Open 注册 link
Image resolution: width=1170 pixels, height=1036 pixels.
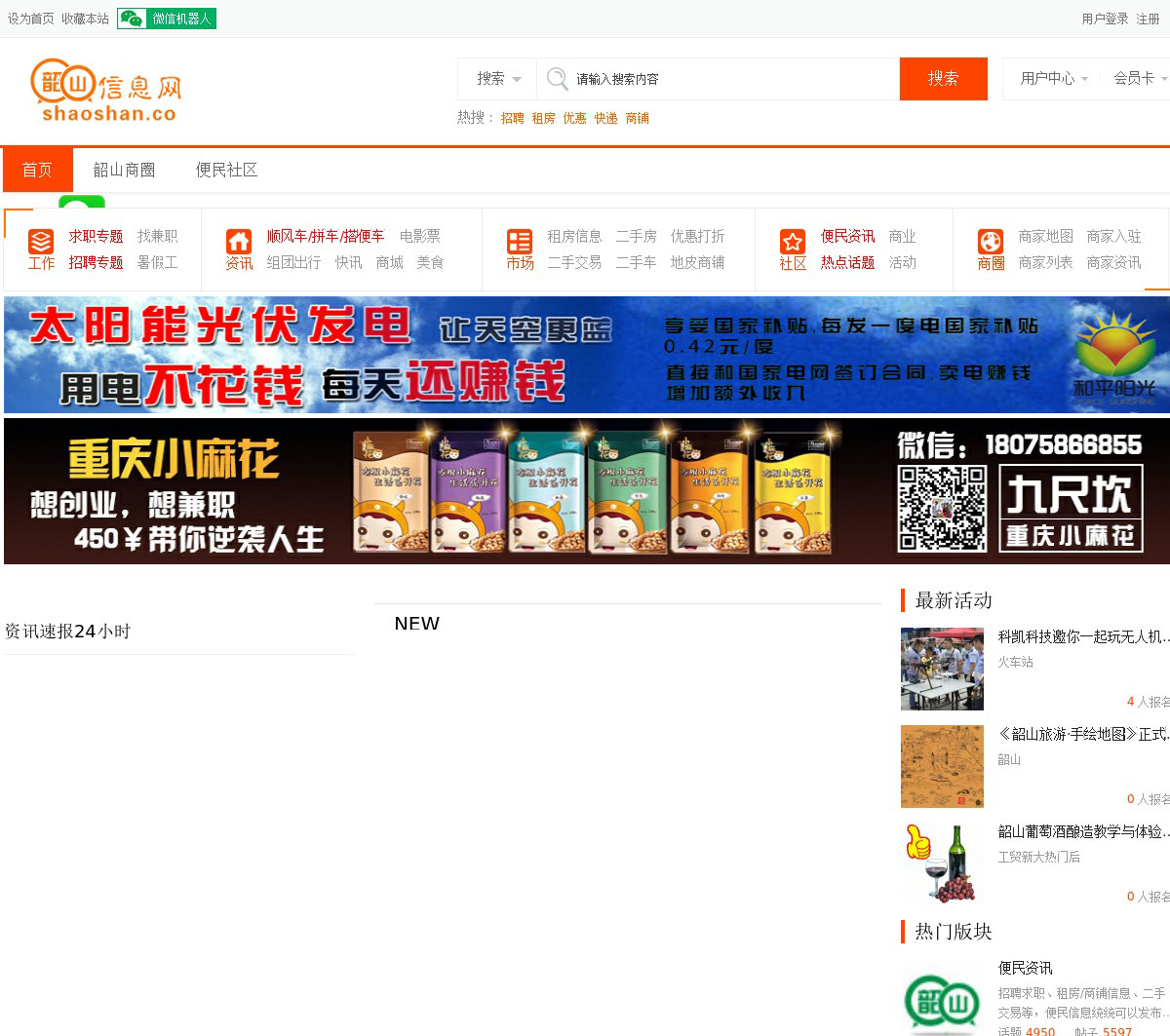click(1149, 19)
